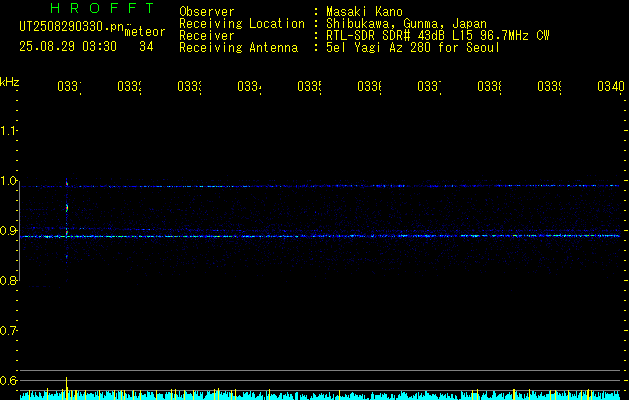The height and width of the screenshot is (400, 629).
Task: Click the green HROFFT title
Action: (x=103, y=8)
